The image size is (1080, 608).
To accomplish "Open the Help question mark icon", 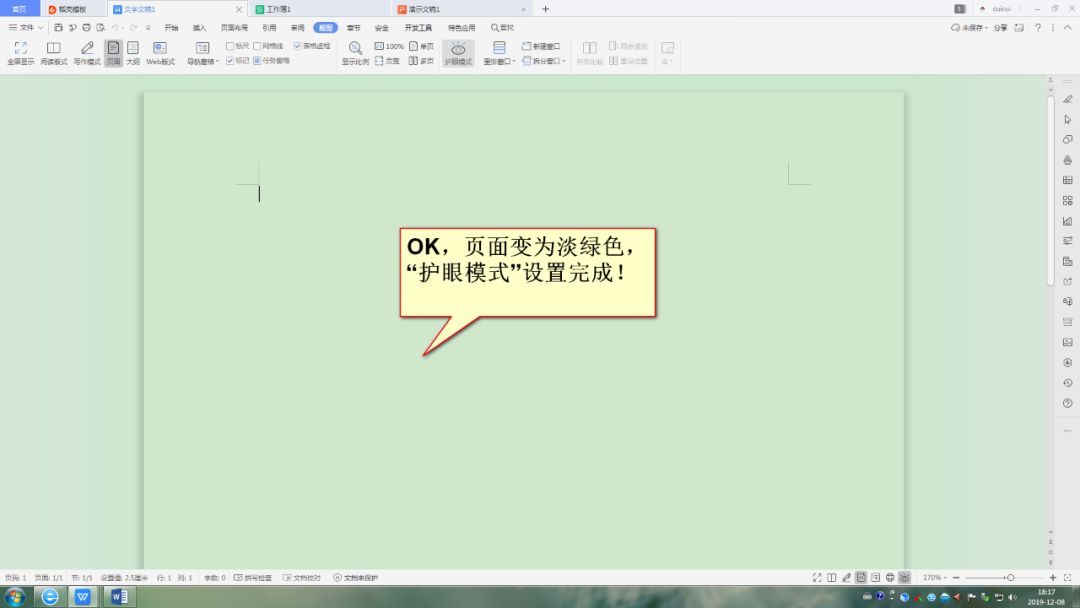I will (x=1037, y=28).
